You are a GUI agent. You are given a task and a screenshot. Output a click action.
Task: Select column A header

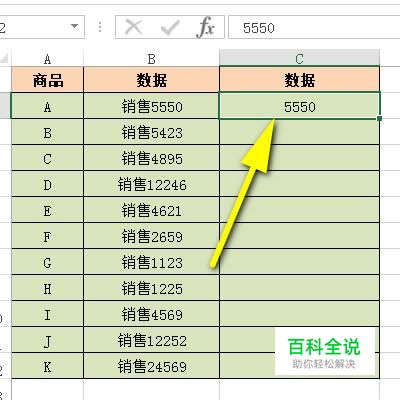pyautogui.click(x=47, y=59)
